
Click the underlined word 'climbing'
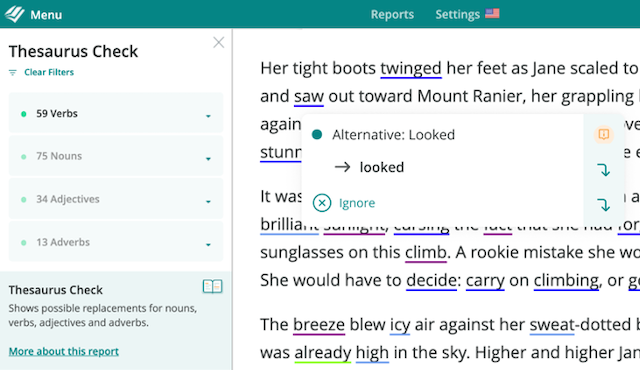(x=566, y=280)
